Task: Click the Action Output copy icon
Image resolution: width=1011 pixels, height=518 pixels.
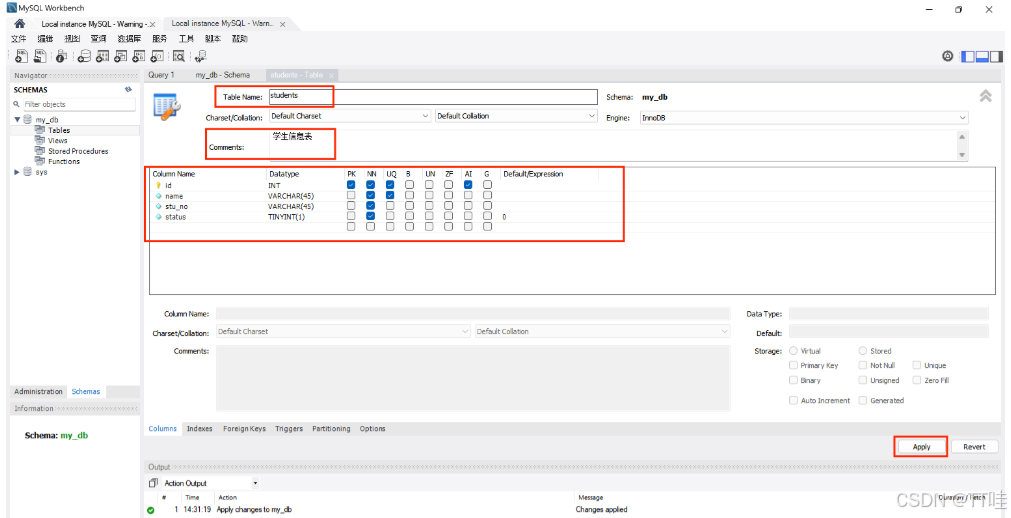Action: tap(153, 483)
